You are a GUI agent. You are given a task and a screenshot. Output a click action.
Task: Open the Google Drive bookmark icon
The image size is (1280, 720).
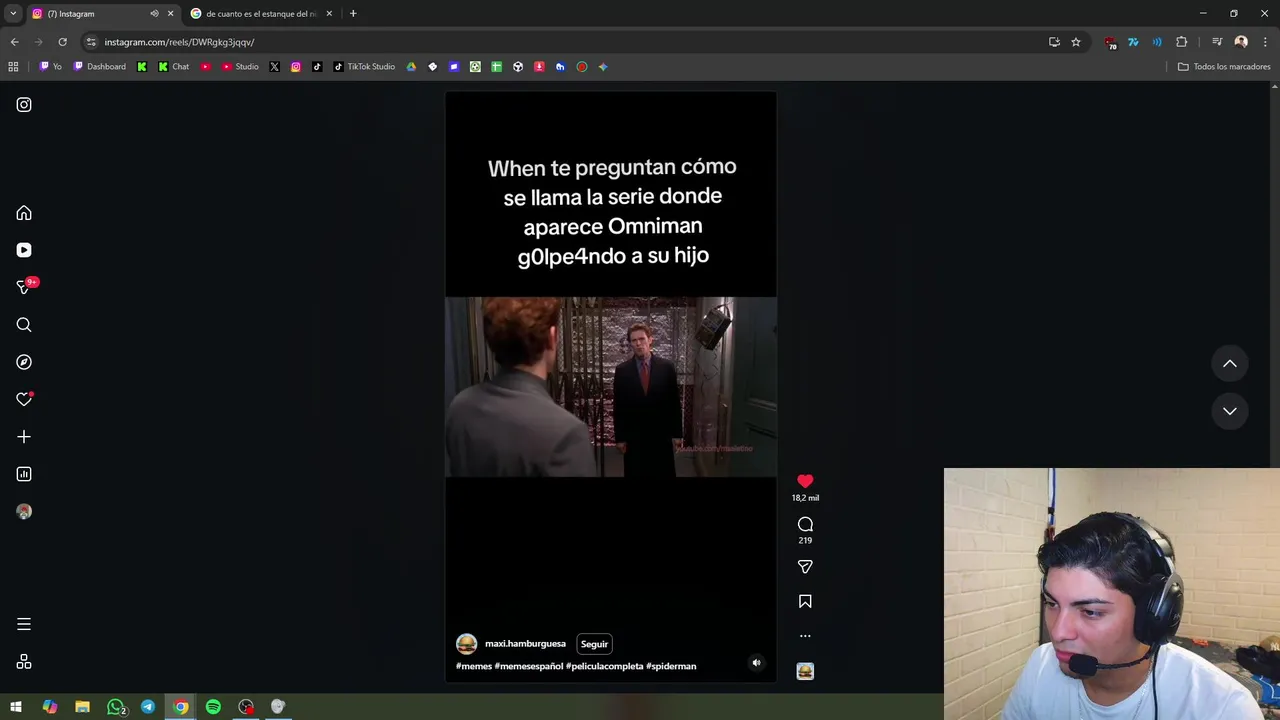tap(411, 67)
